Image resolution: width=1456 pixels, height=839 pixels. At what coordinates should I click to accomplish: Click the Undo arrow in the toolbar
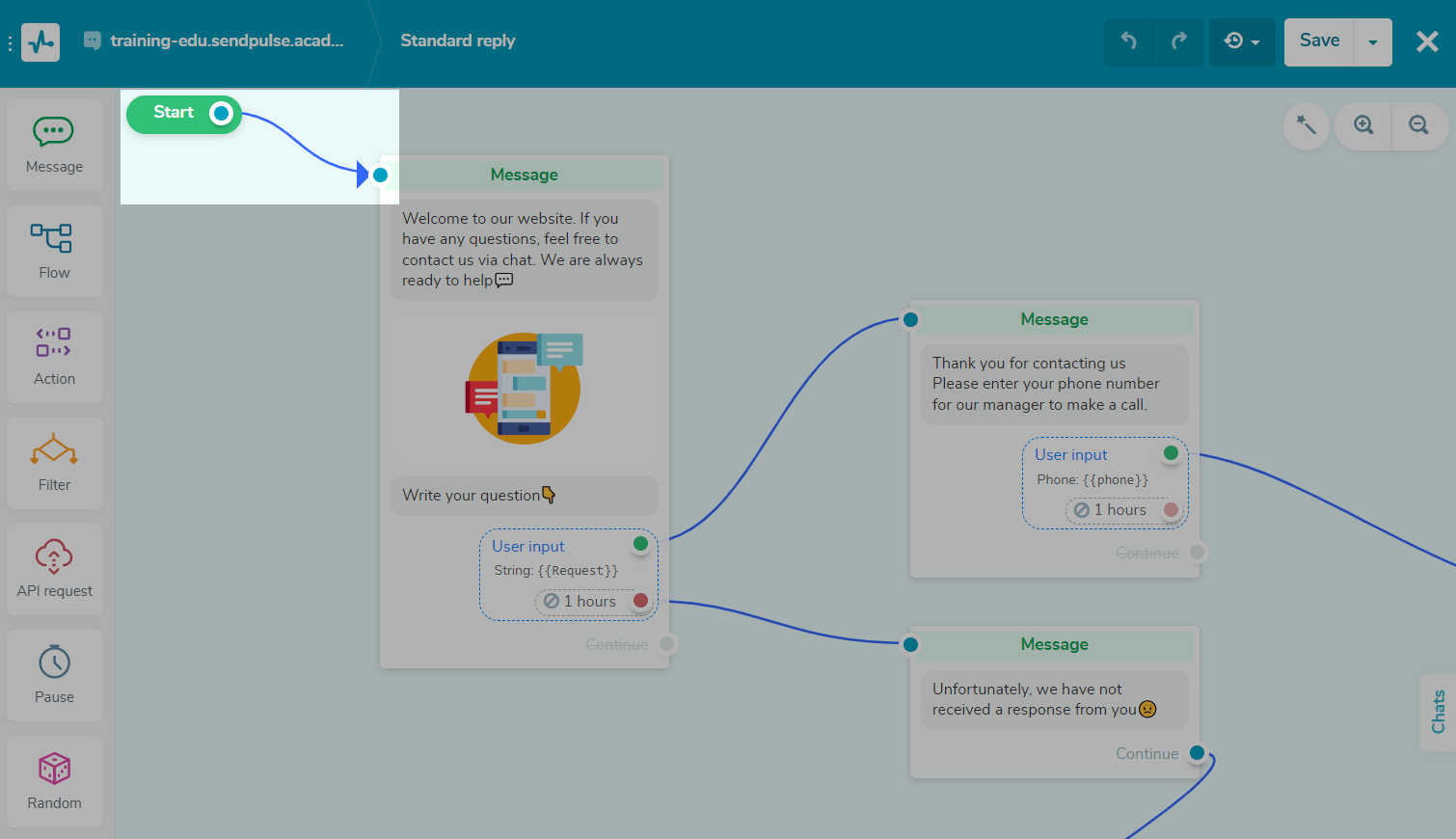[x=1129, y=41]
